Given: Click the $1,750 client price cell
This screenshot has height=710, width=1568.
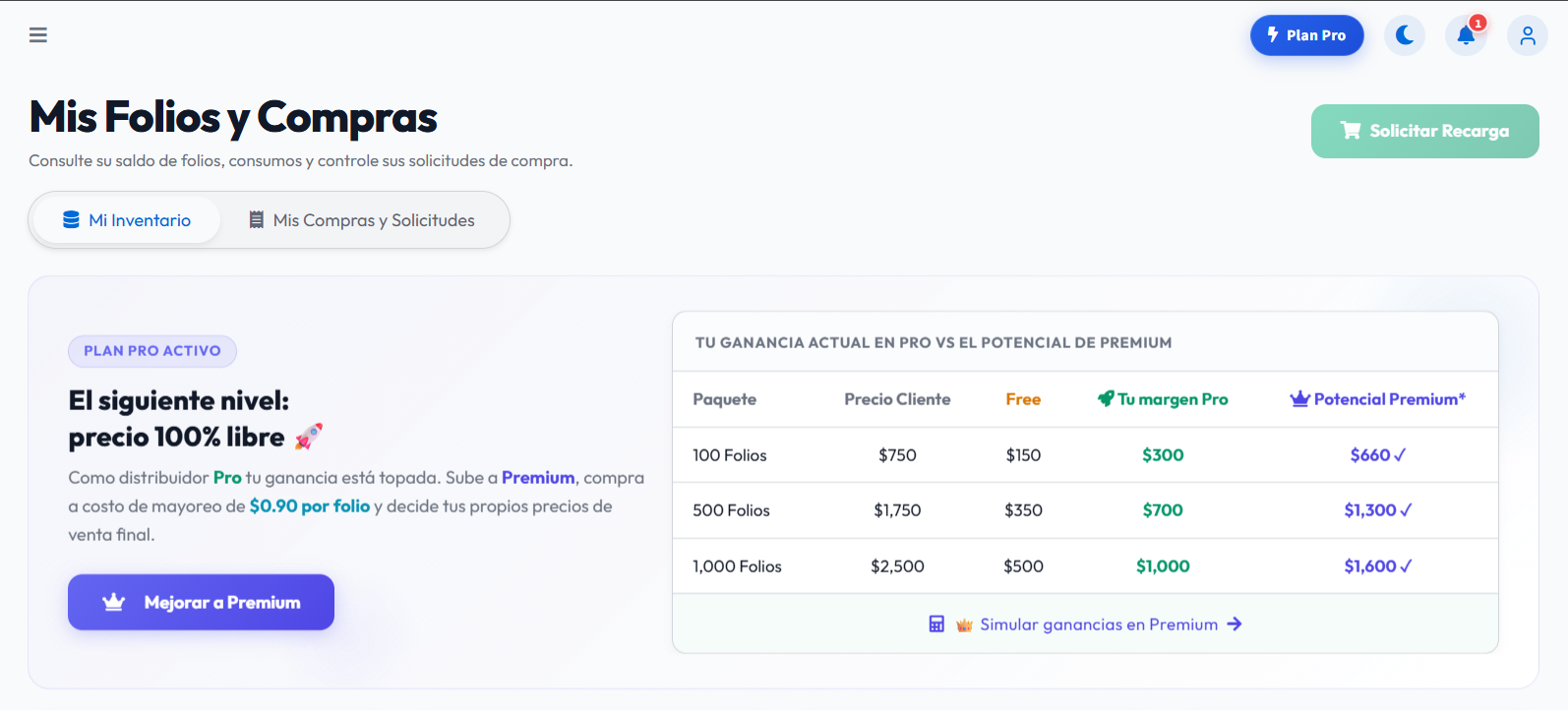Looking at the screenshot, I should [x=897, y=510].
